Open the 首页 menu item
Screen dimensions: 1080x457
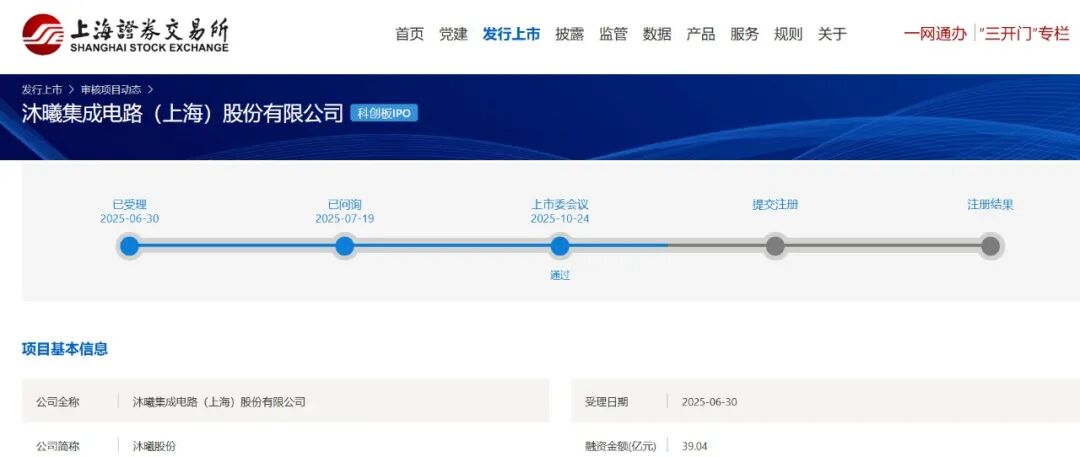click(x=409, y=34)
